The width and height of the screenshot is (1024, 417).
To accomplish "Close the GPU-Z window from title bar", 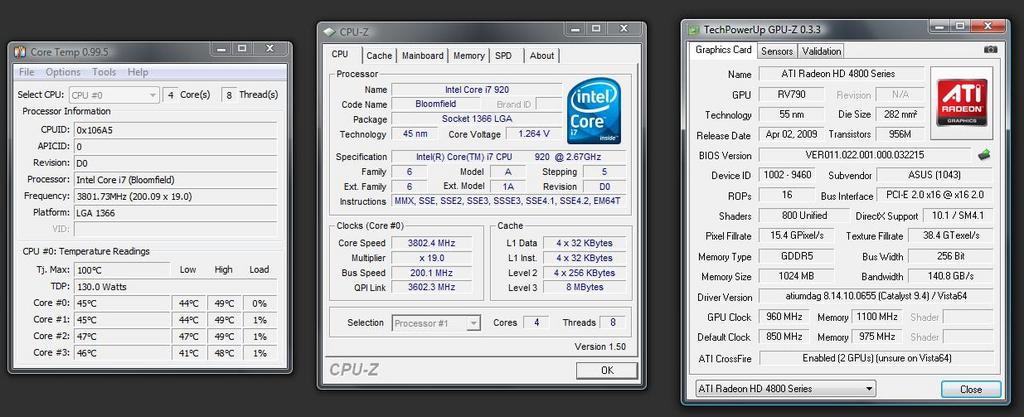I will click(x=987, y=26).
